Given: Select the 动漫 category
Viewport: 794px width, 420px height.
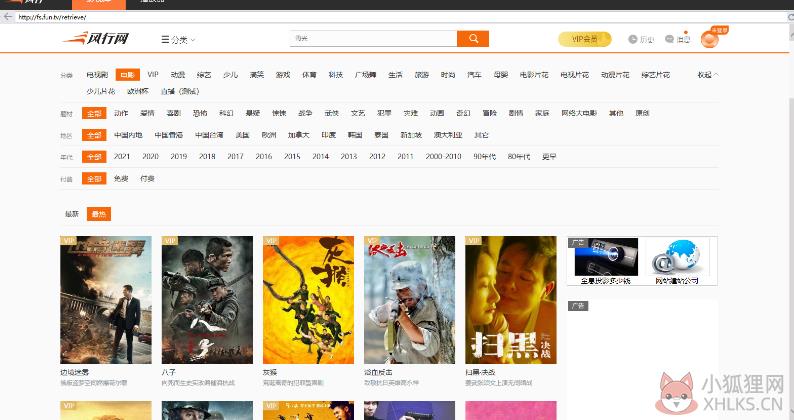Looking at the screenshot, I should pos(178,74).
